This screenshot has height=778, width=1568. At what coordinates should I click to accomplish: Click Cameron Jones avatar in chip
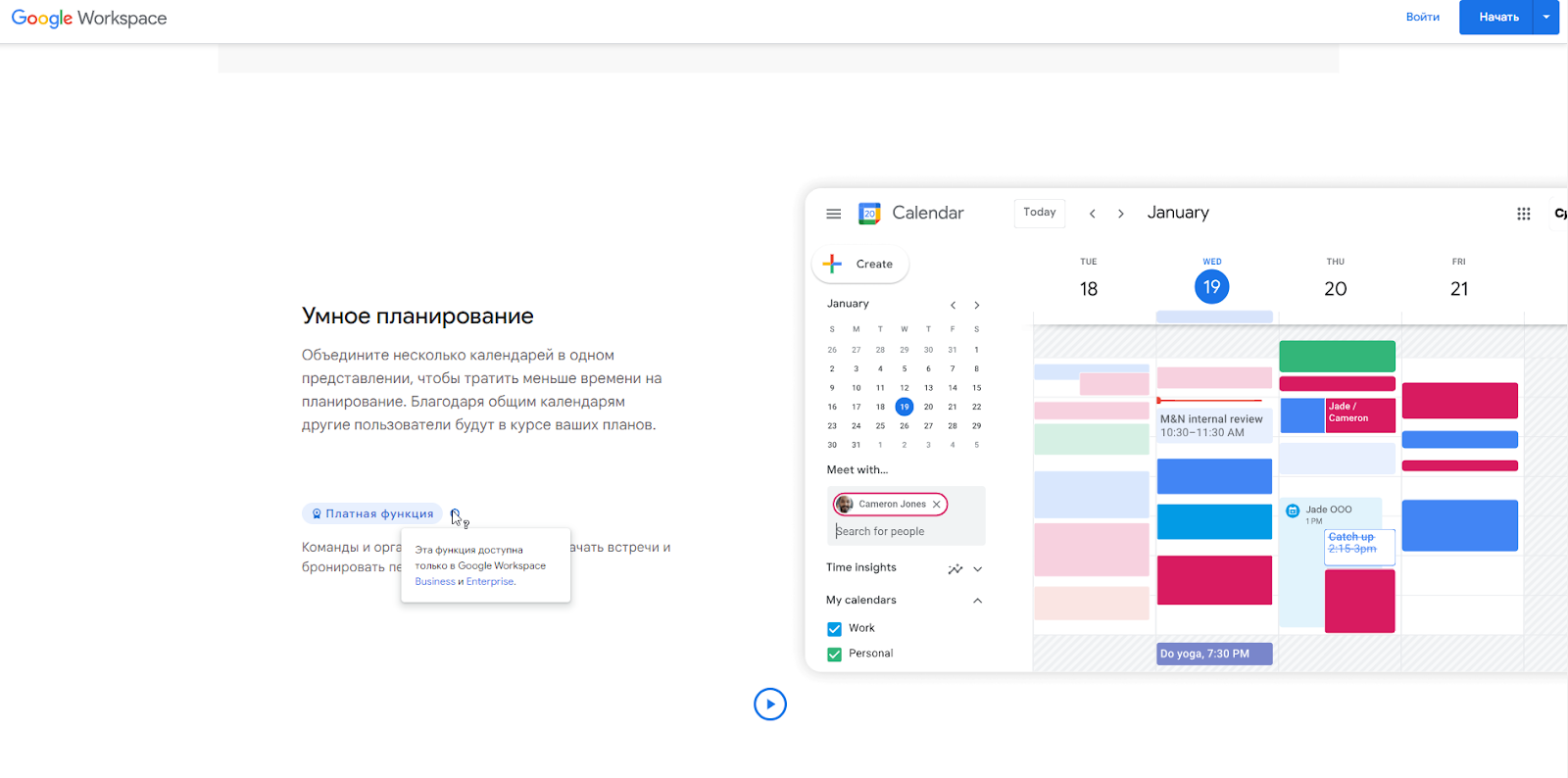(845, 505)
